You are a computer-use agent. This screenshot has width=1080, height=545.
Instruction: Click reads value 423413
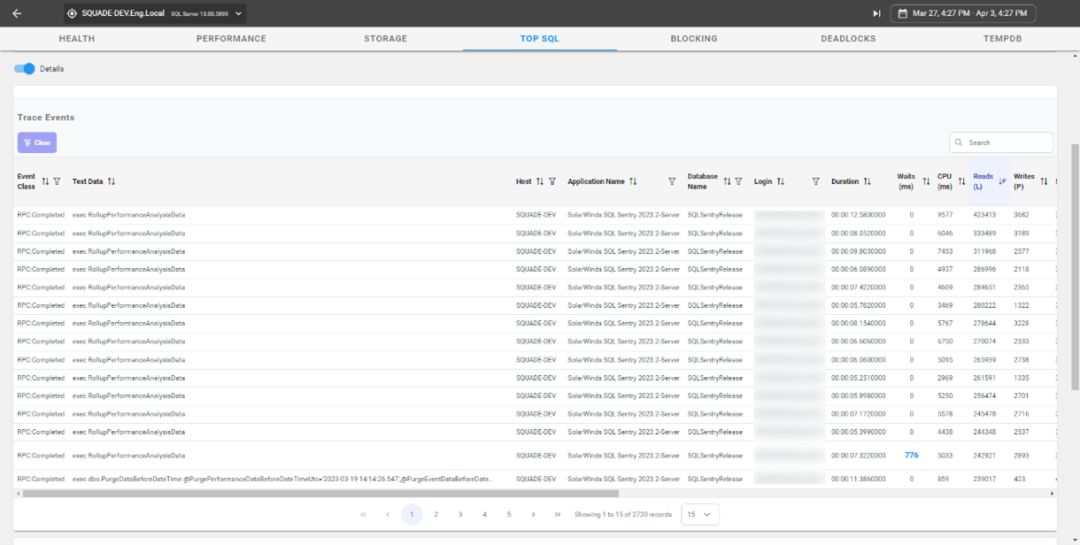[x=985, y=214]
